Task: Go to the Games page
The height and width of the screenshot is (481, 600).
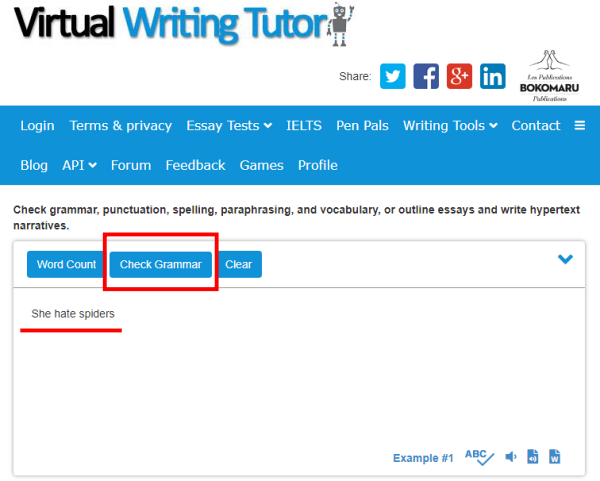Action: pos(261,165)
